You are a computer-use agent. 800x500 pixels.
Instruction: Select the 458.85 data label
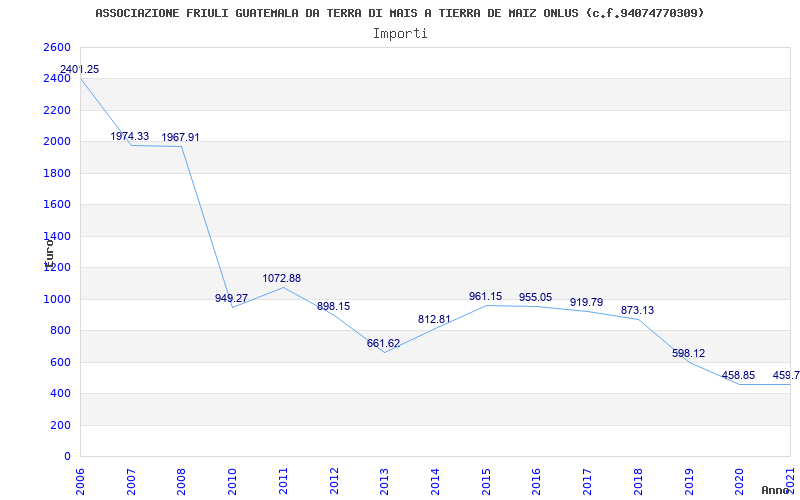(738, 376)
